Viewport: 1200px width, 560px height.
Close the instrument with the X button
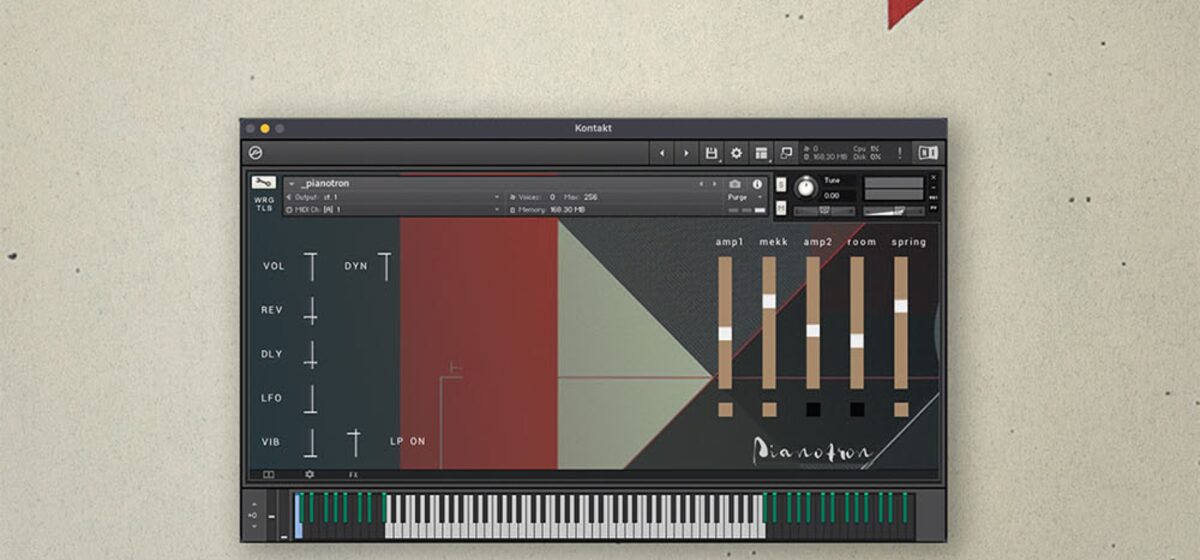pos(933,178)
